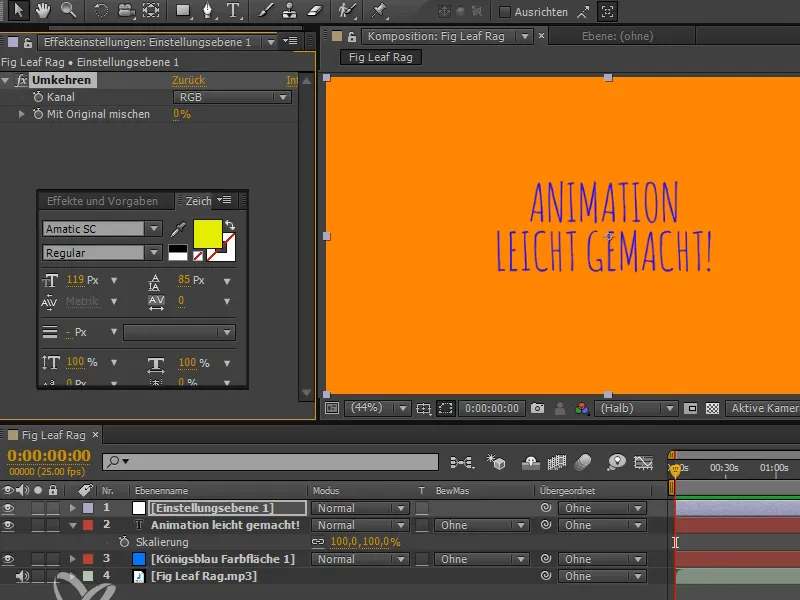The image size is (800, 600).
Task: Click the yellow text fill color swatch
Action: coord(207,233)
